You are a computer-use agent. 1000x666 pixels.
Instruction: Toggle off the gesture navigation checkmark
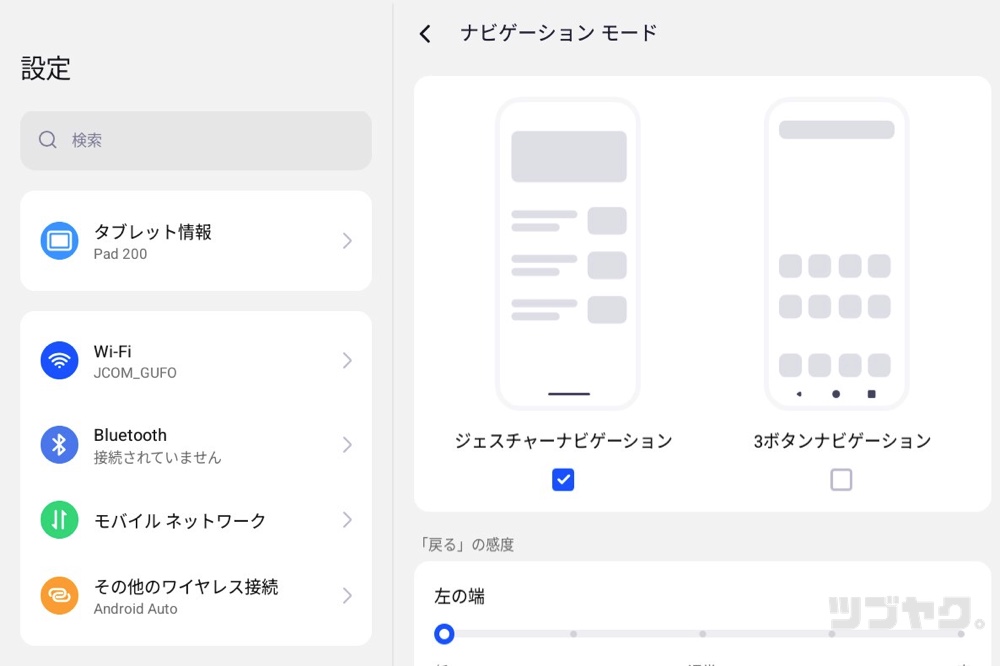(563, 480)
